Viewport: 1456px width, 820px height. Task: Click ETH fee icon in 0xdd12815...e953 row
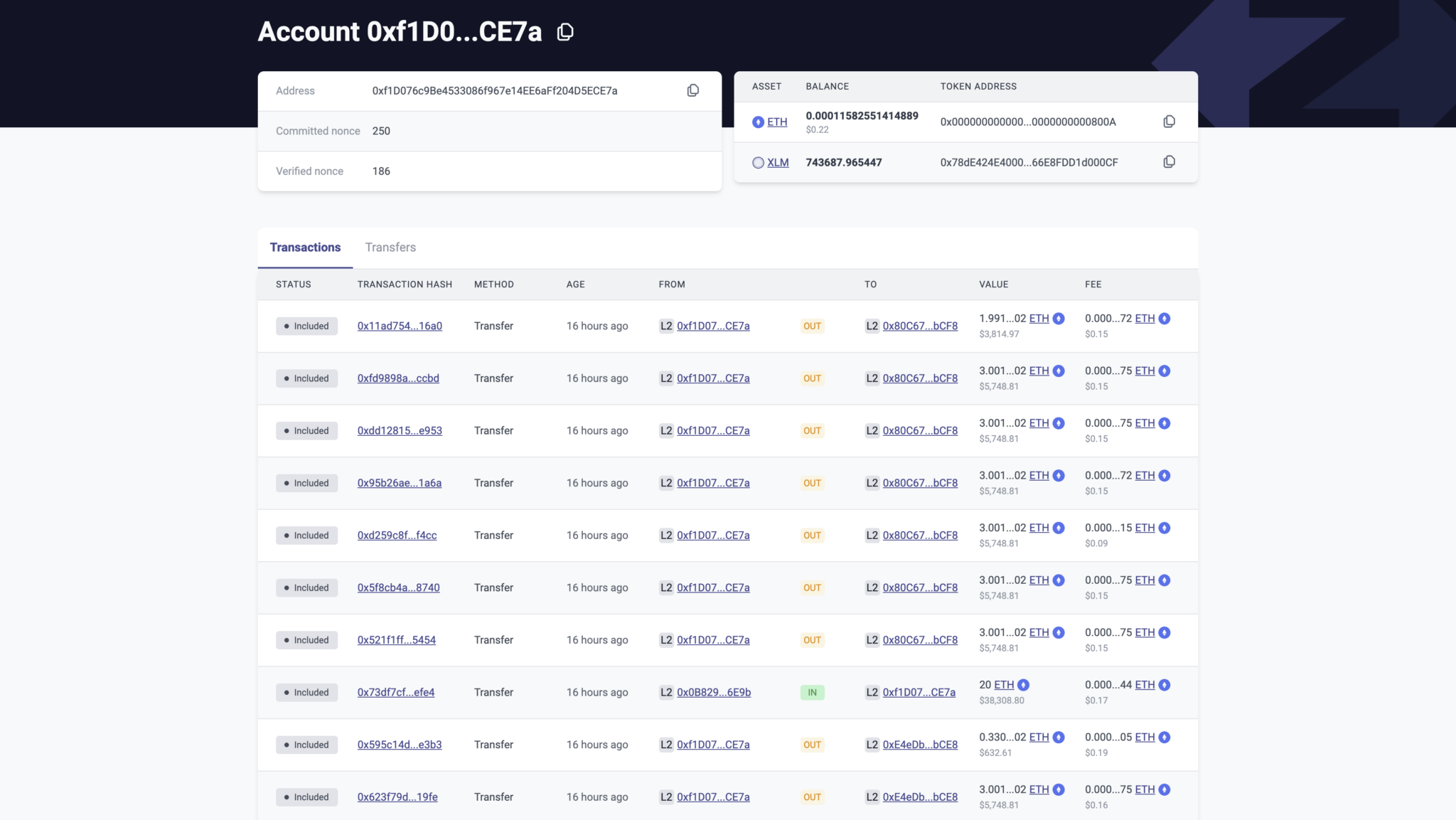pos(1165,423)
